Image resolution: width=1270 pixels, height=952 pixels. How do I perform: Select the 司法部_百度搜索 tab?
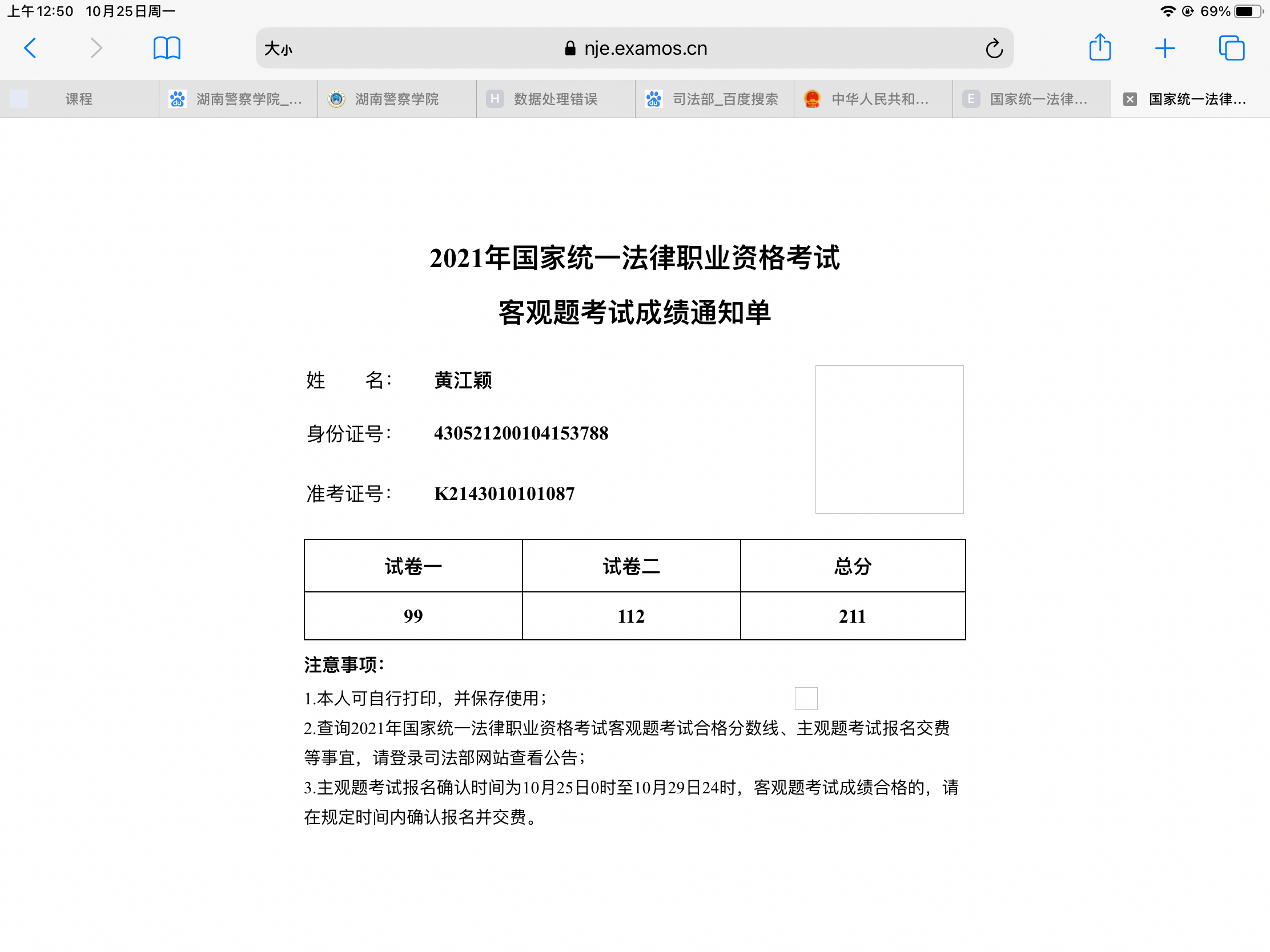(714, 99)
